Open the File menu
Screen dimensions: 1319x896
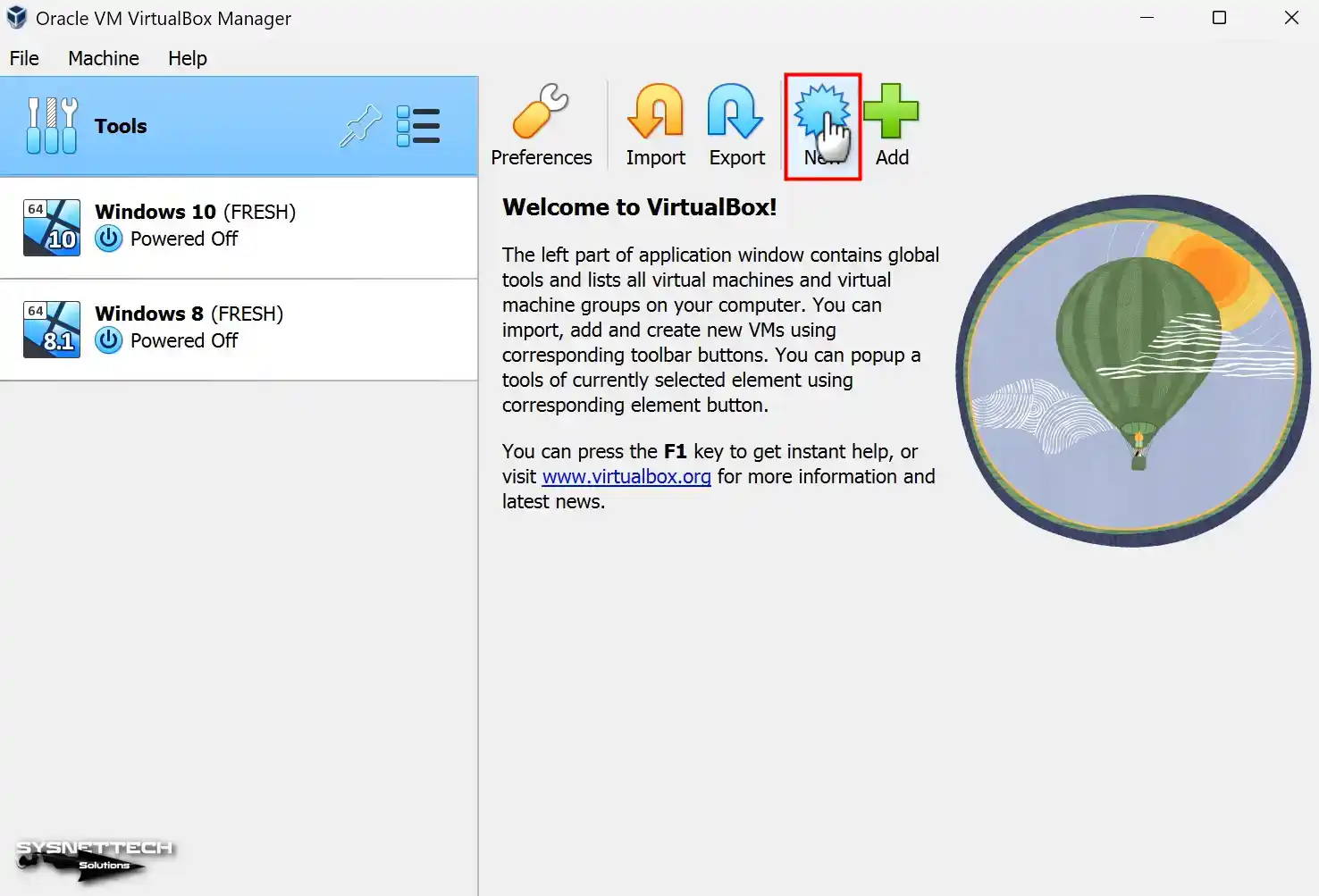coord(24,58)
